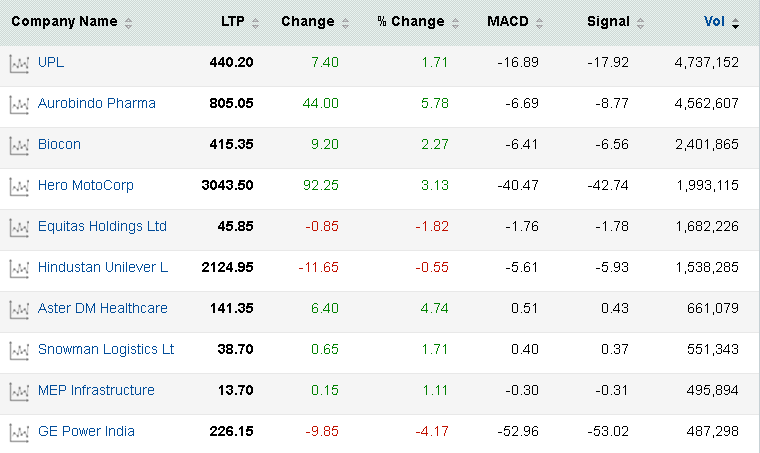Open the chart icon for GE Power India
This screenshot has width=760, height=453.
point(18,432)
